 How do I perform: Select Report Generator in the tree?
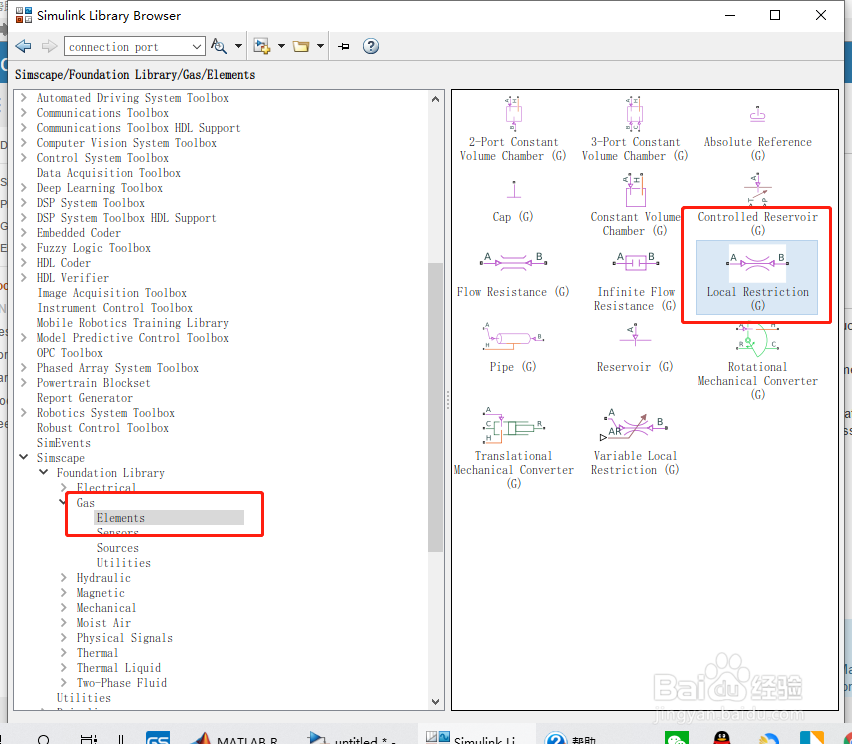coord(85,398)
